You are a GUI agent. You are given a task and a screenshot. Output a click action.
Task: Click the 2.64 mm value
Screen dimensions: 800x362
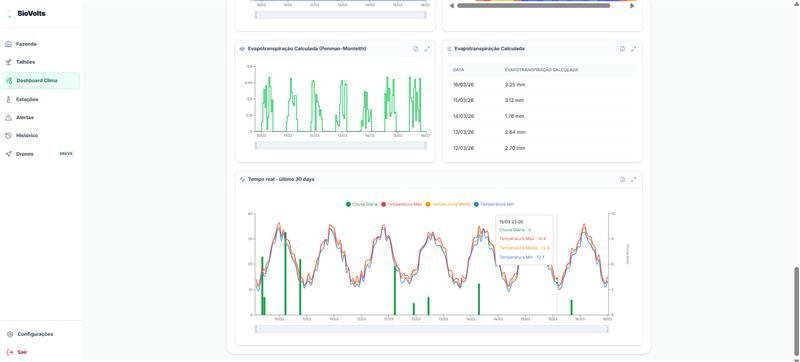click(x=514, y=132)
